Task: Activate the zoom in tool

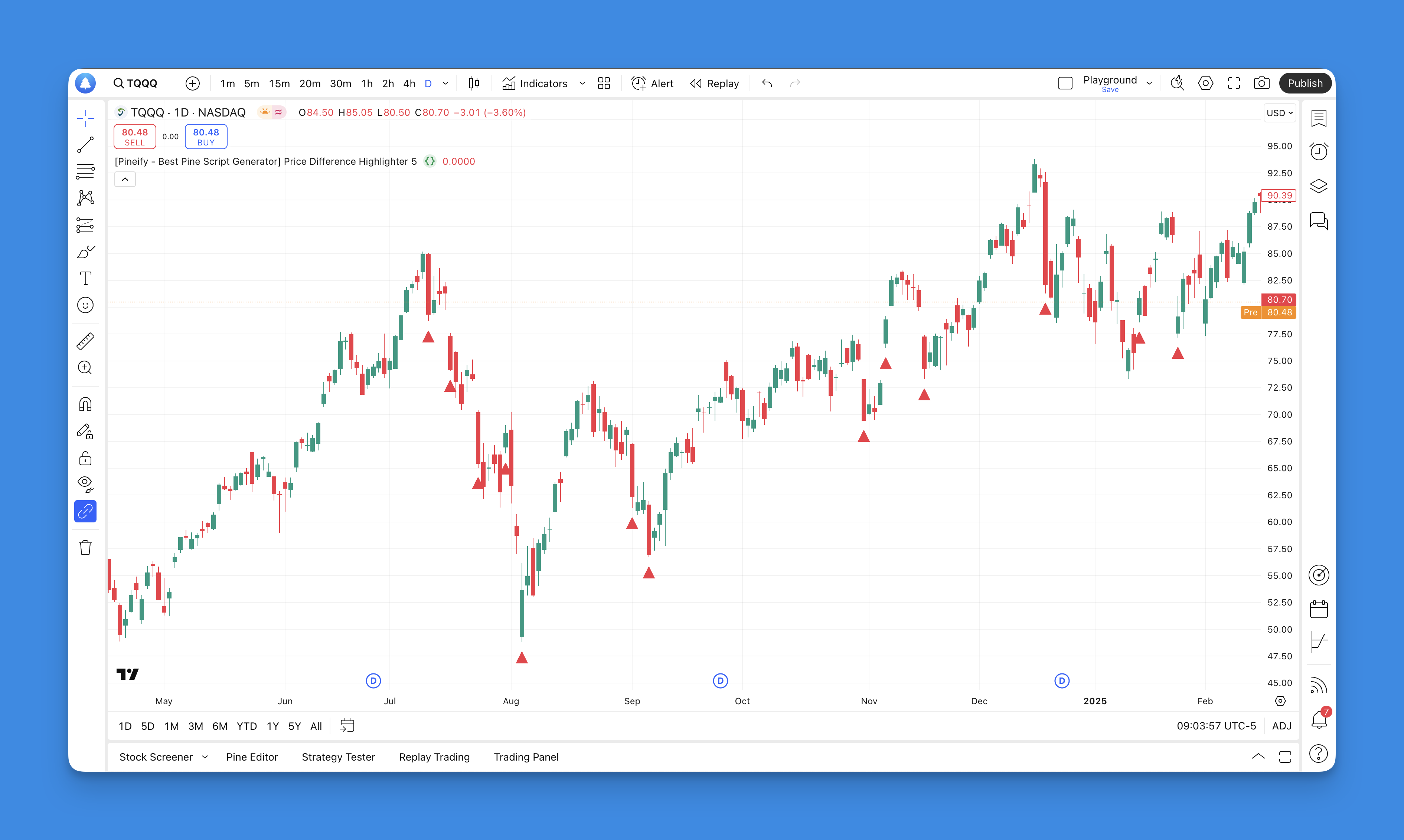Action: [x=85, y=368]
